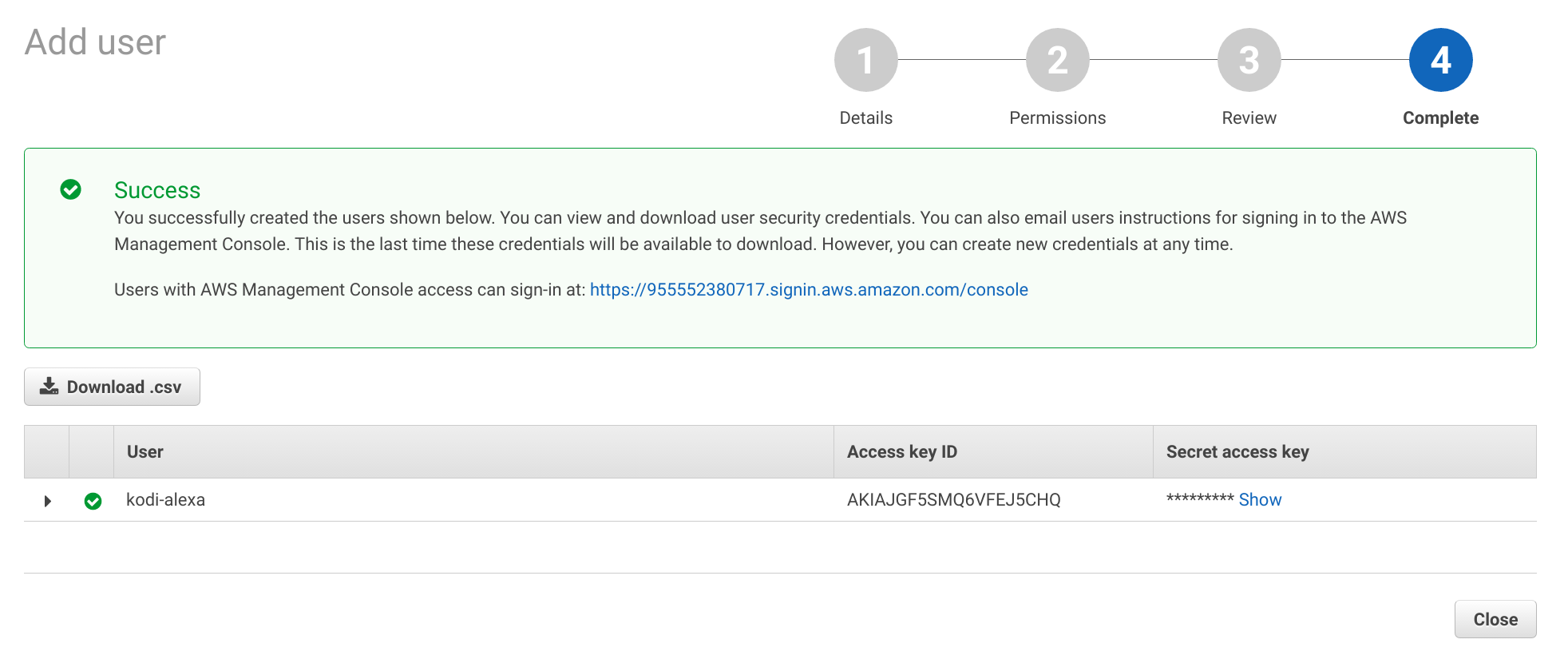The image size is (1568, 671).
Task: Select the Complete step label
Action: point(1440,118)
